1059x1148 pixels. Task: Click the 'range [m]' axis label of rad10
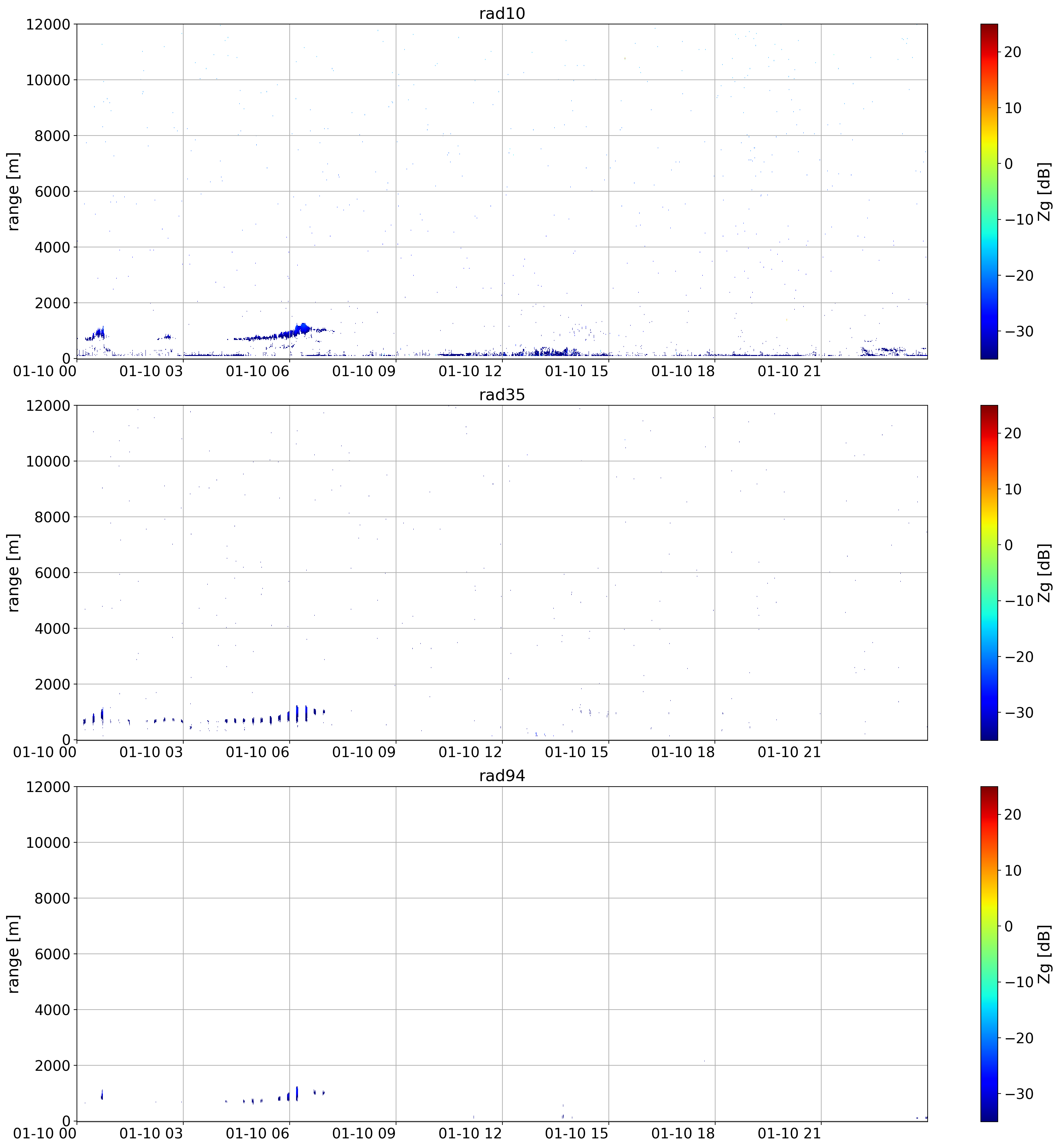[x=13, y=191]
